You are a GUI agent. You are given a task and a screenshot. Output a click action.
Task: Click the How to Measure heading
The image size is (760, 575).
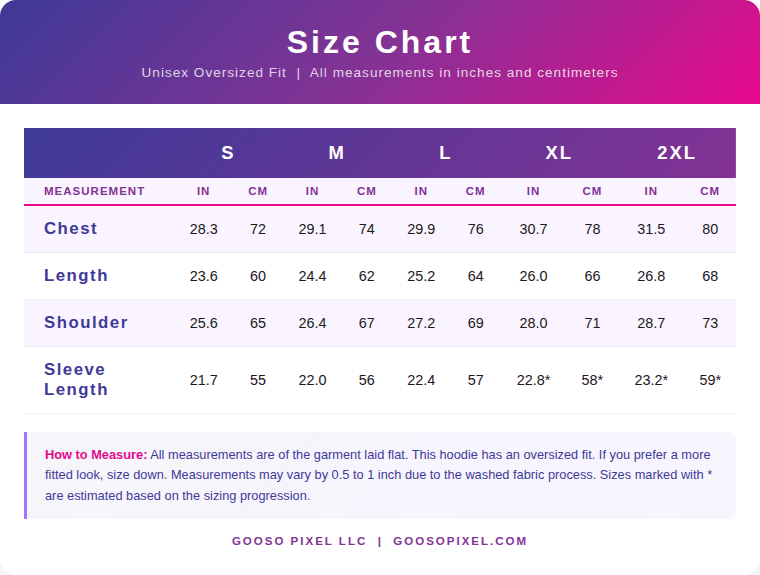96,454
